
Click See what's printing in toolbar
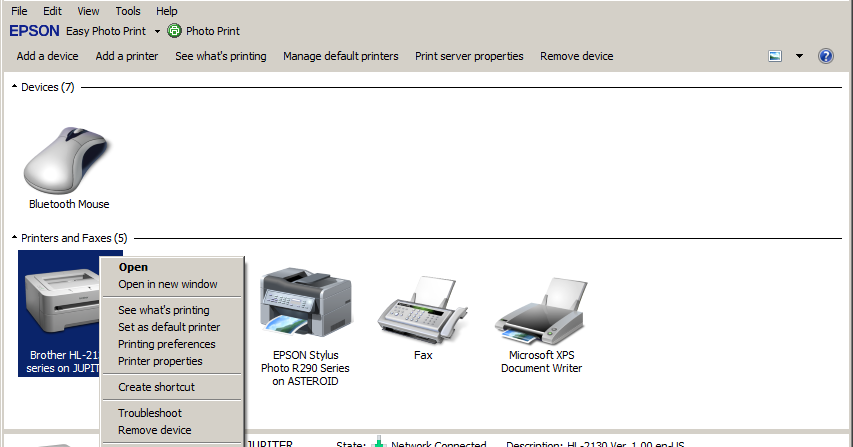coord(221,56)
